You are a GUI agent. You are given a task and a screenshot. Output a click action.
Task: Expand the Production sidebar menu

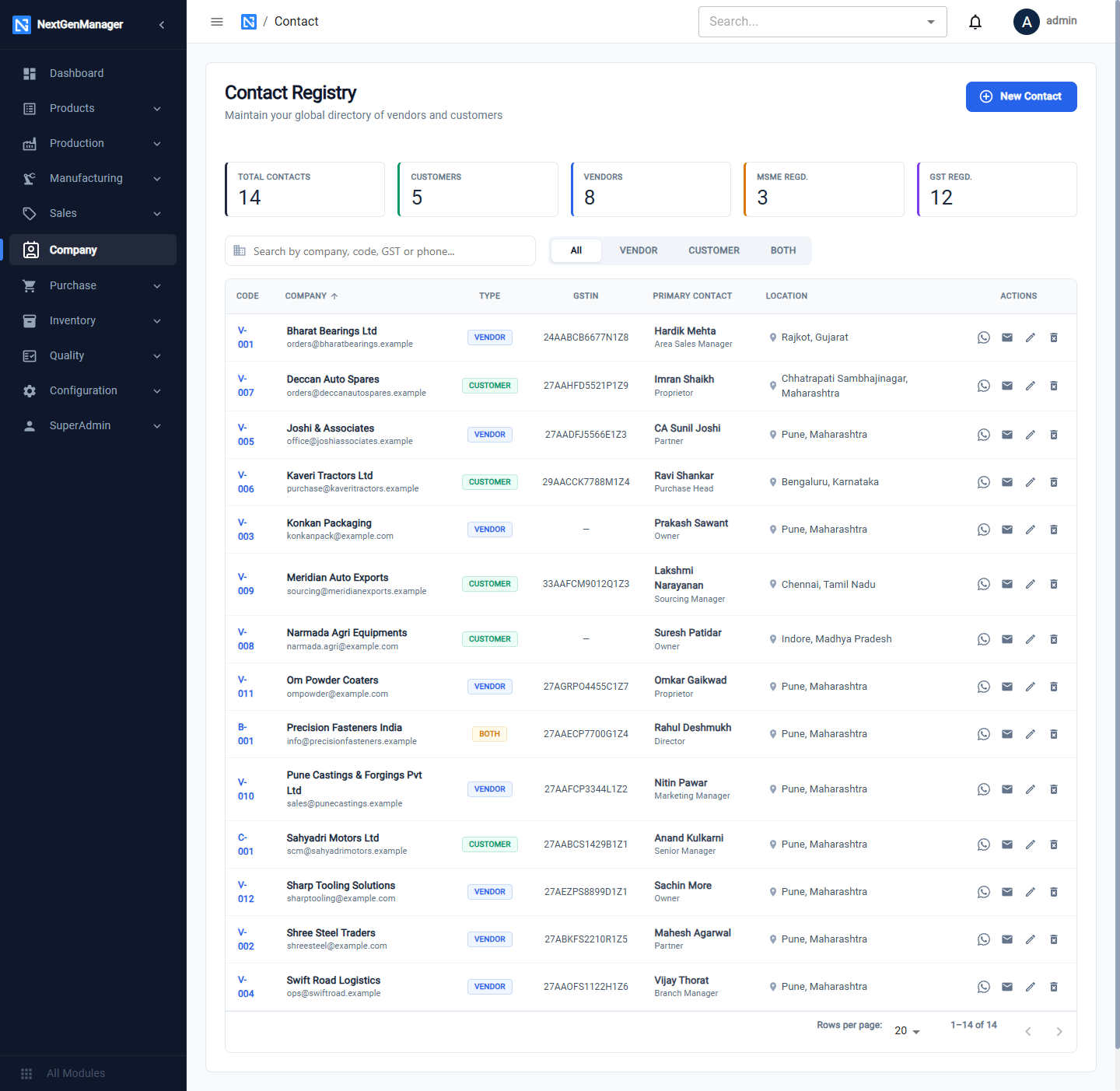pyautogui.click(x=93, y=143)
